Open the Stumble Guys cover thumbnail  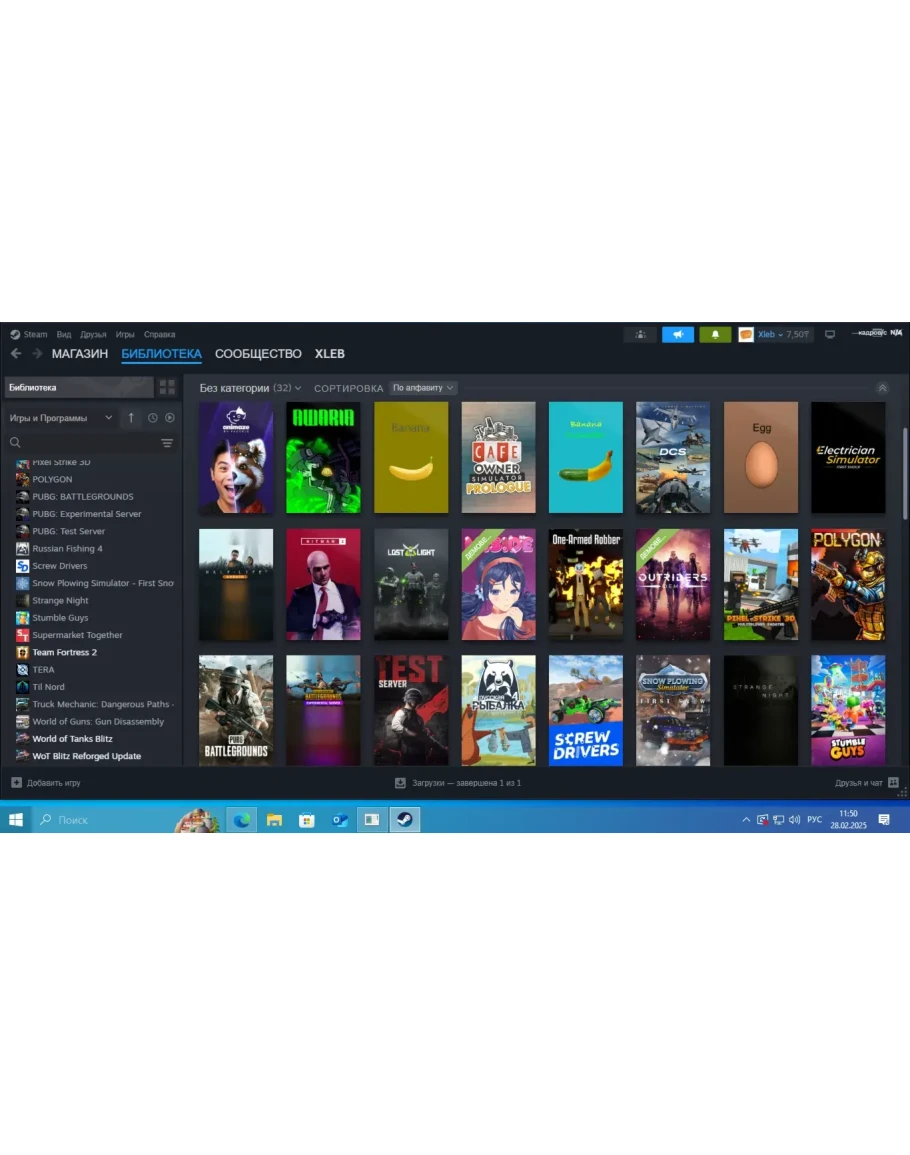pyautogui.click(x=848, y=711)
